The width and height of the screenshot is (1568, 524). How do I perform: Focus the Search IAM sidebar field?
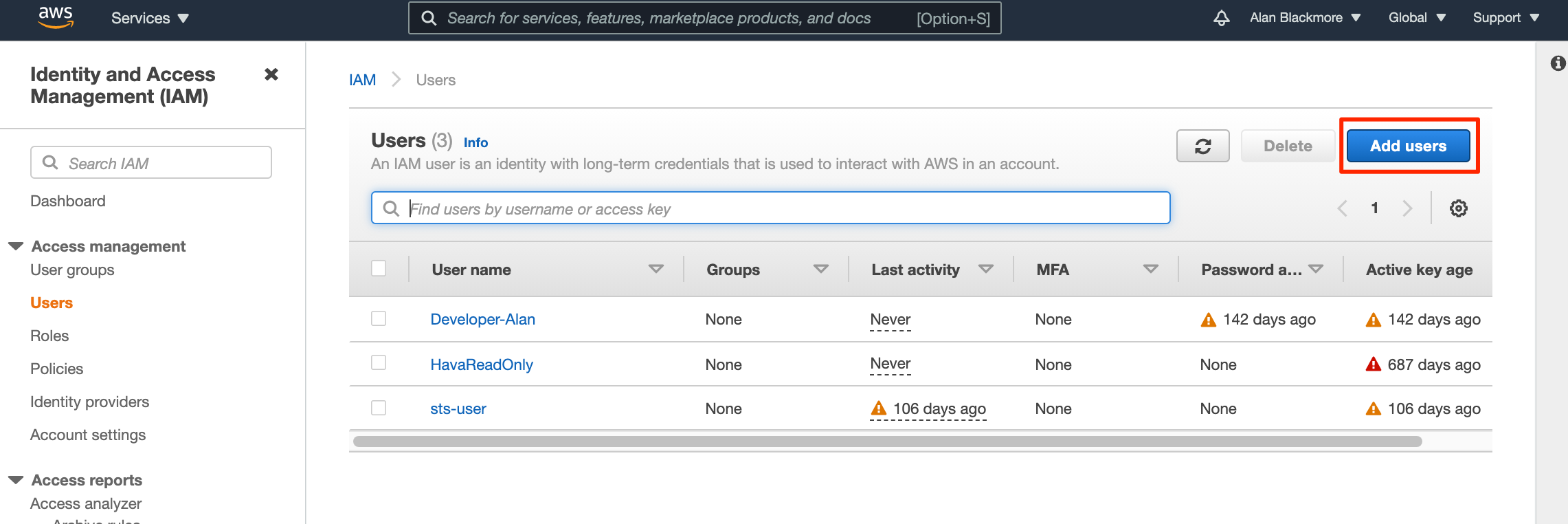click(151, 162)
